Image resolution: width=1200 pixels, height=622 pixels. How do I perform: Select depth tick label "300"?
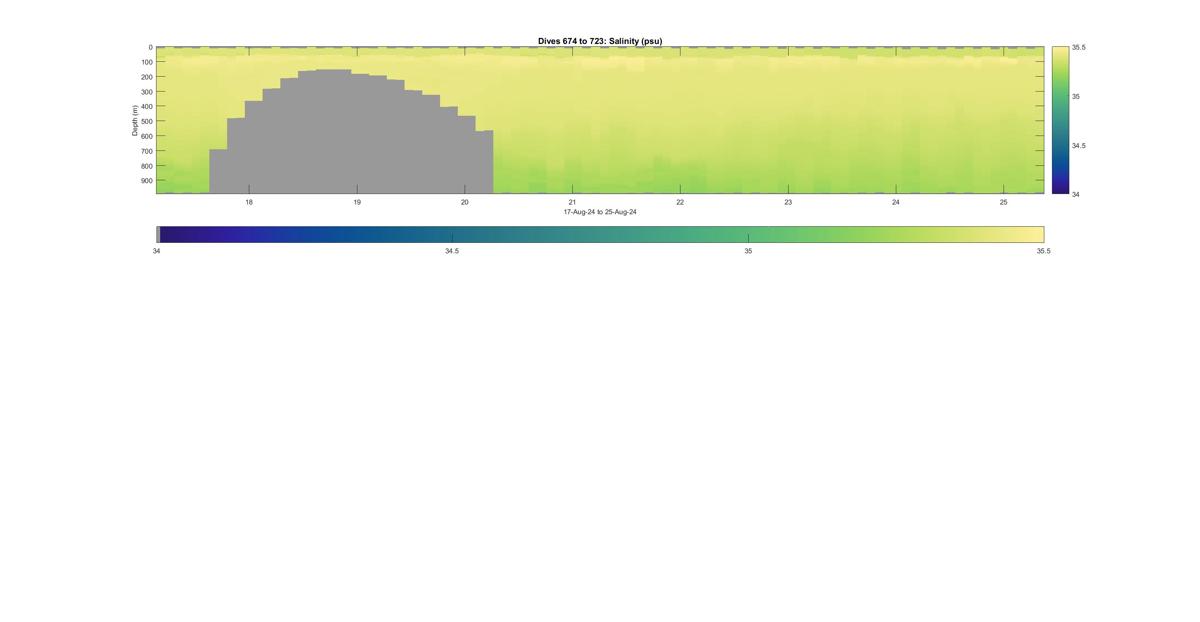point(146,92)
